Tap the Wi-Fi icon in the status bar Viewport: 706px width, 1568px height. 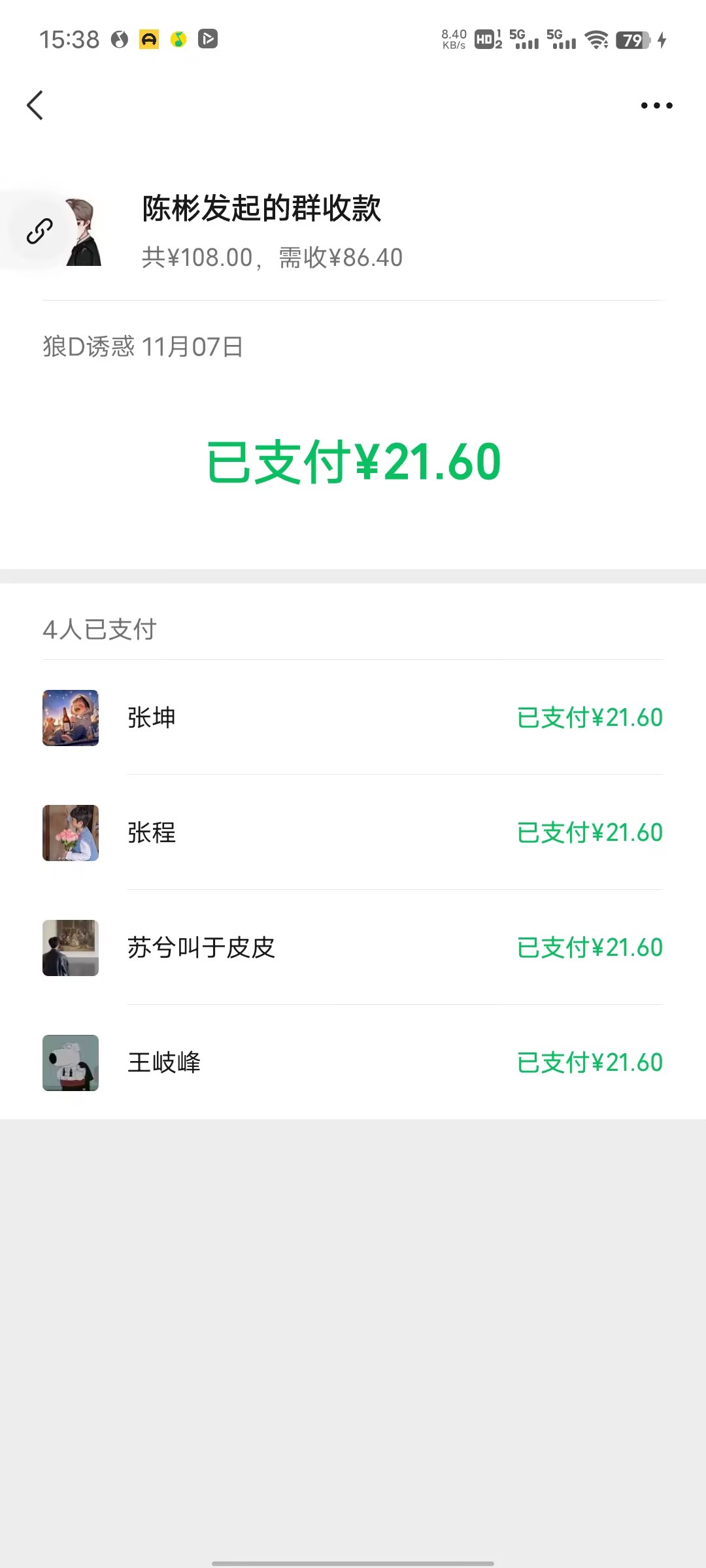(596, 40)
